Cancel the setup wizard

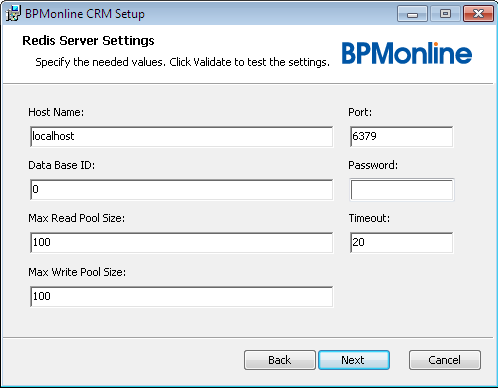pyautogui.click(x=445, y=360)
